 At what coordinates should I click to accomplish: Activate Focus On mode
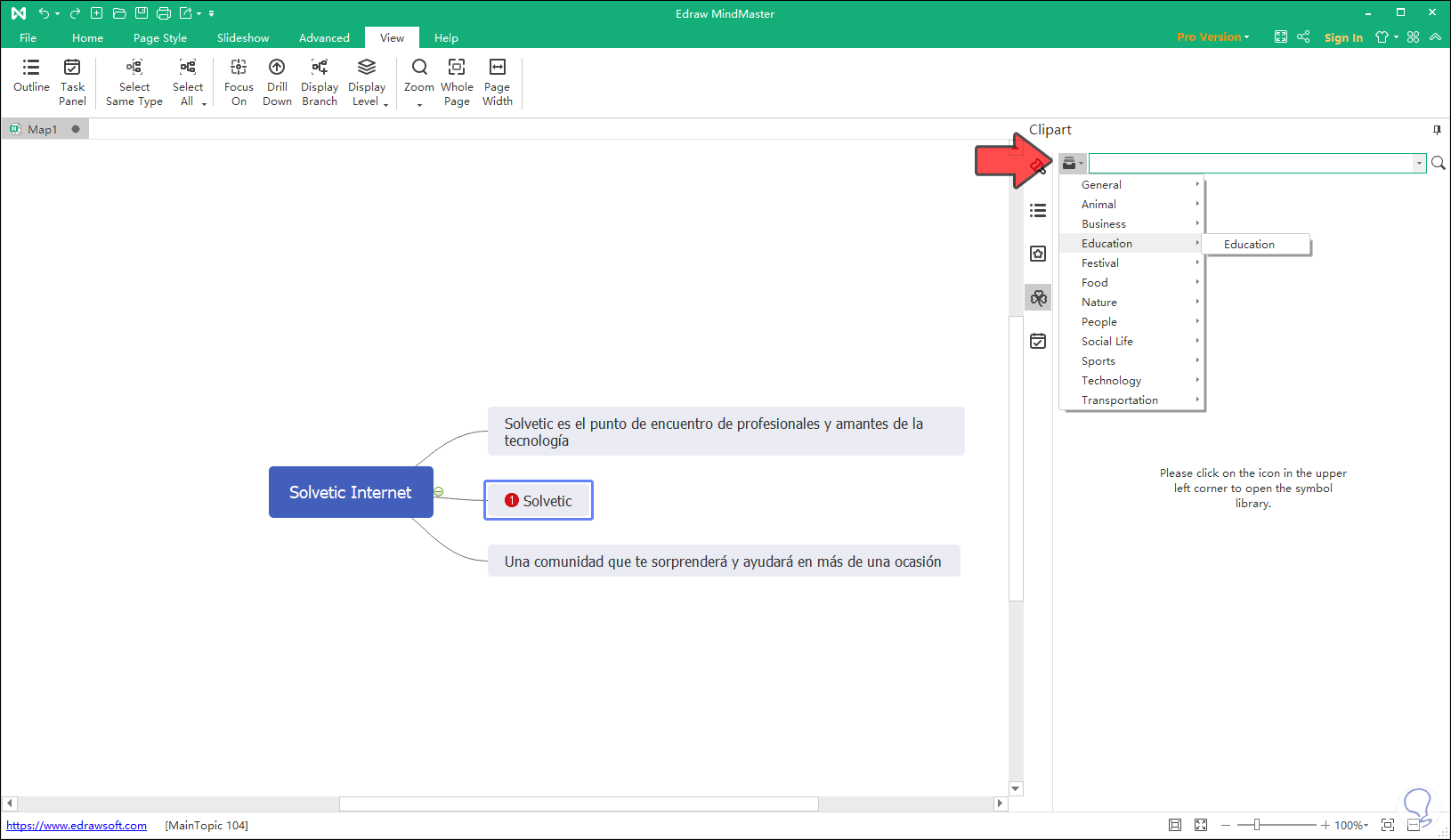[x=239, y=82]
